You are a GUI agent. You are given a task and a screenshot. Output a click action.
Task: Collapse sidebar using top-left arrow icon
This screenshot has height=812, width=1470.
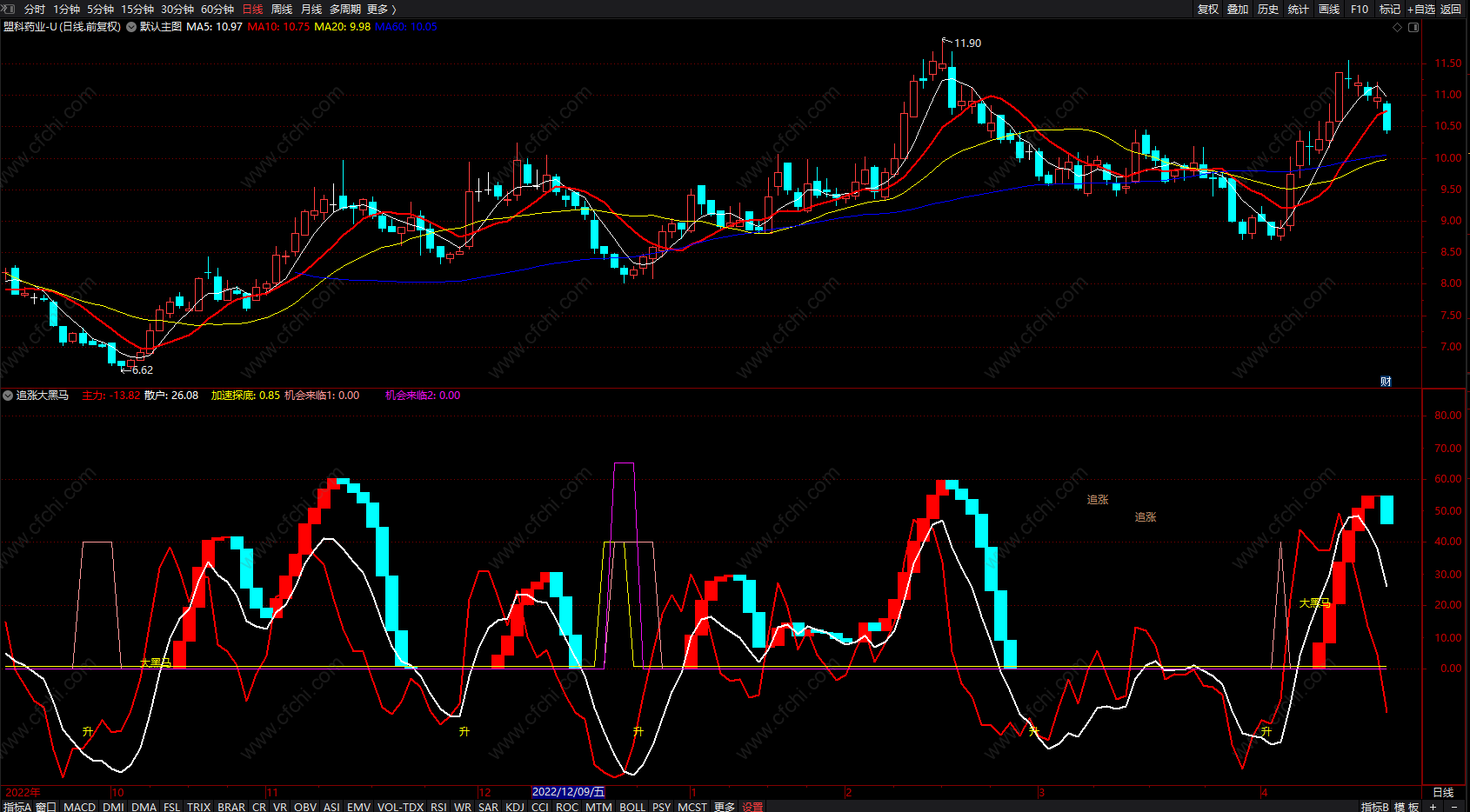click(8, 9)
